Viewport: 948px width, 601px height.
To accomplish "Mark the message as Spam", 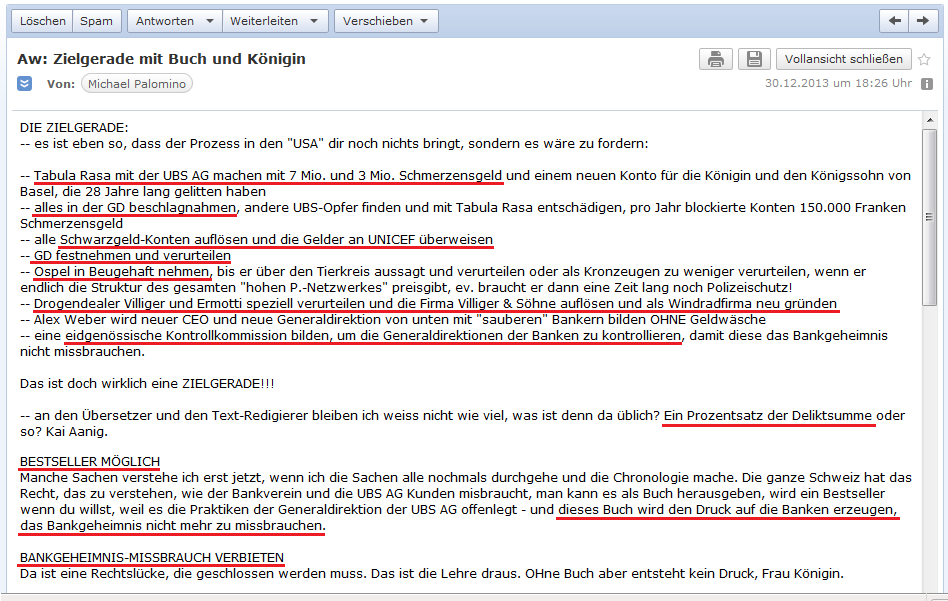I will [x=96, y=20].
